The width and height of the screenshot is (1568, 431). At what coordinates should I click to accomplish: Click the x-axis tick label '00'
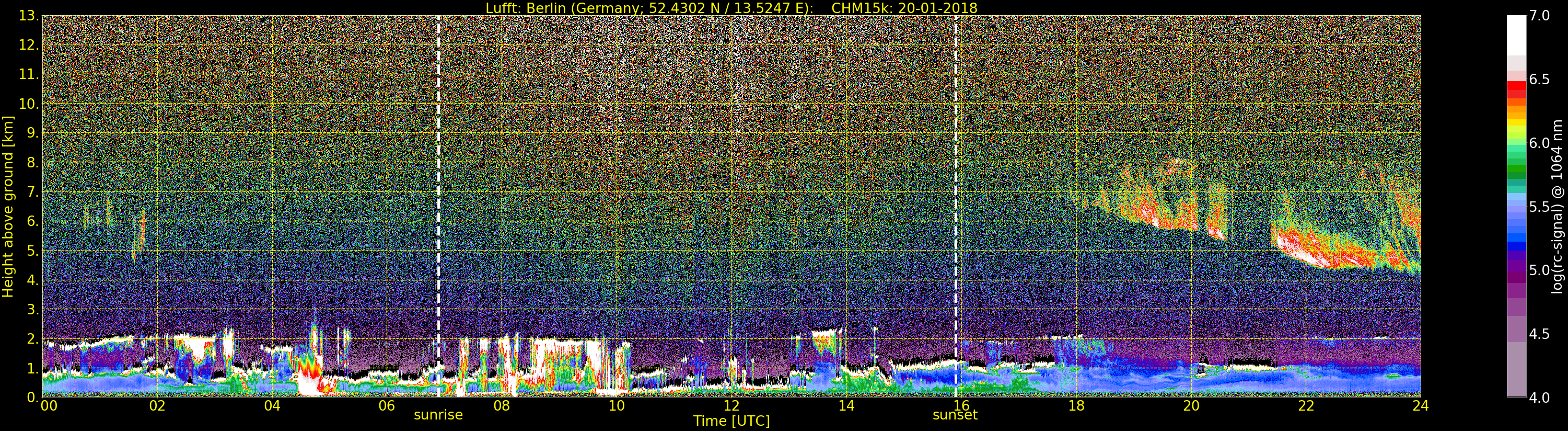click(49, 406)
